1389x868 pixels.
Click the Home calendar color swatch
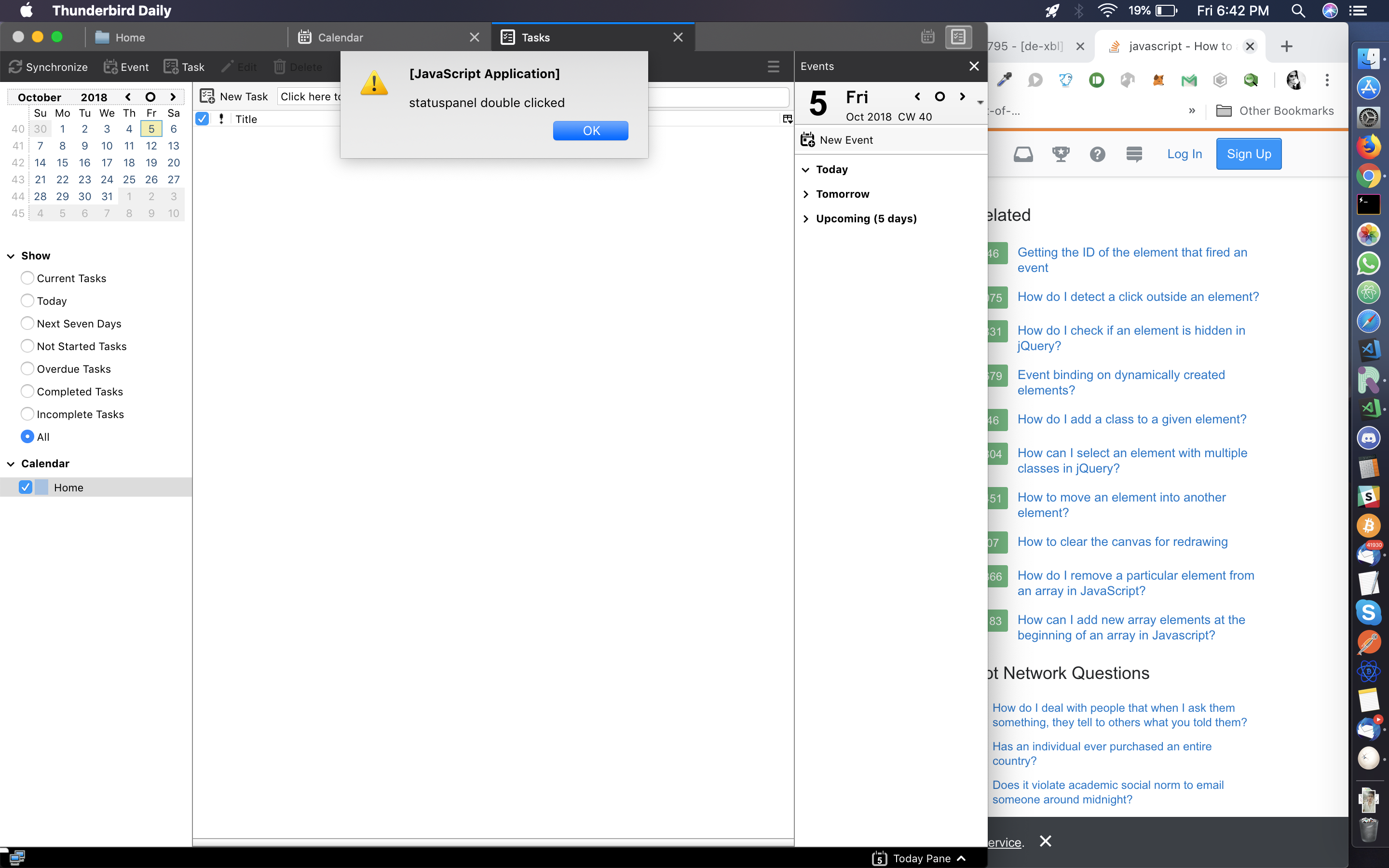coord(42,487)
